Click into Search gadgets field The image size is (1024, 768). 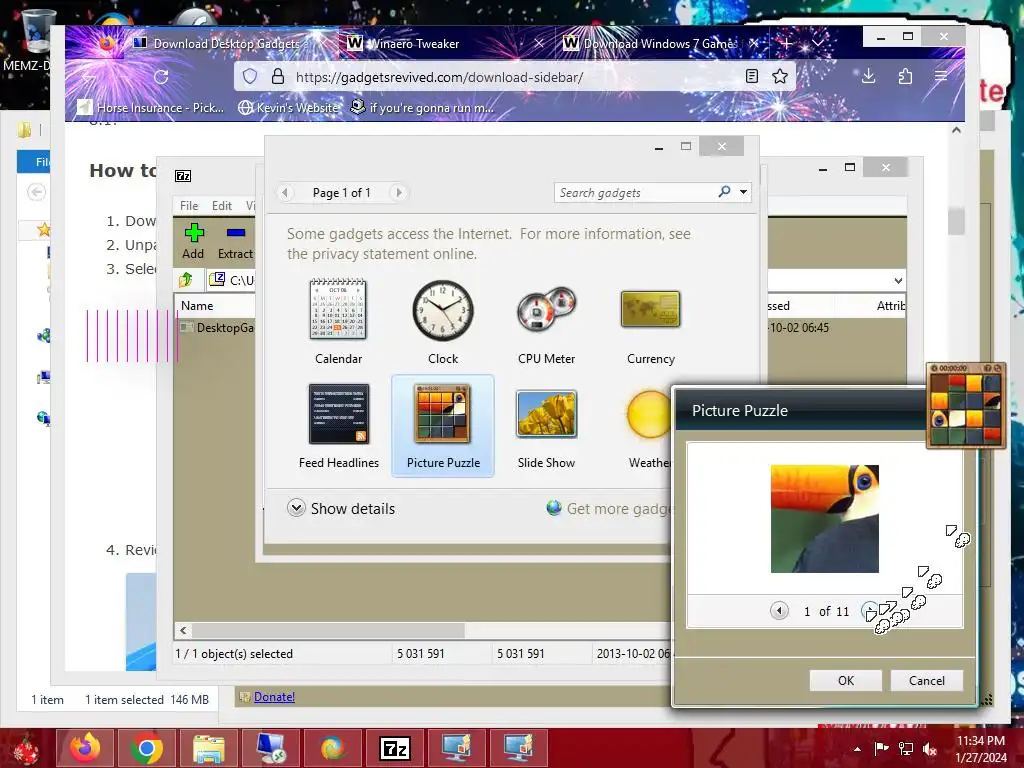[635, 193]
